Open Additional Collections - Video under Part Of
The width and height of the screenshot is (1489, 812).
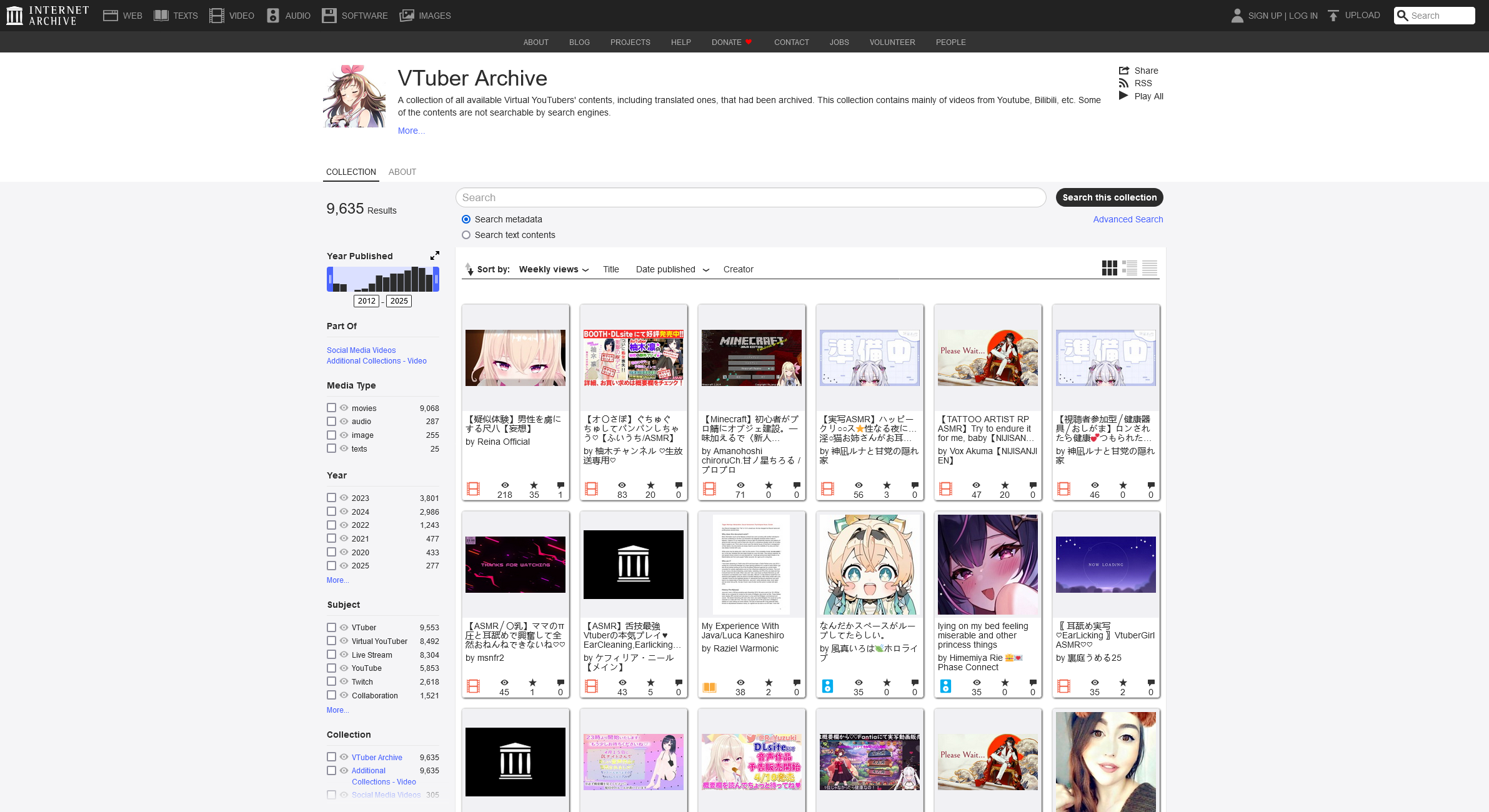tap(377, 361)
